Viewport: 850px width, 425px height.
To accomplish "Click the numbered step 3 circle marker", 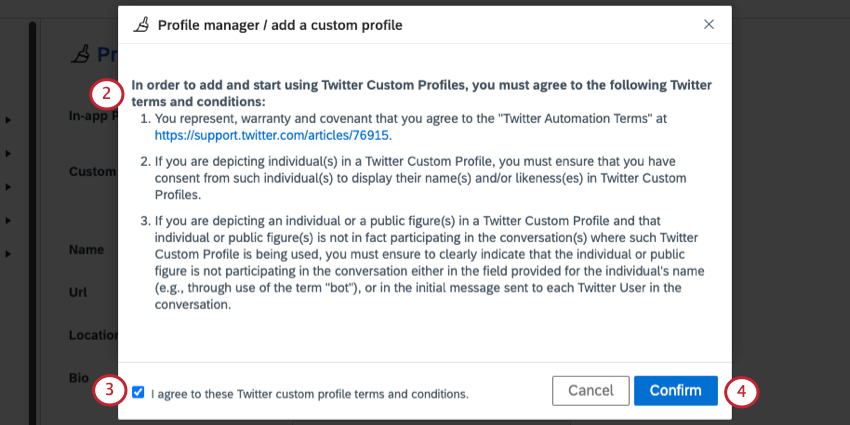I will pos(110,391).
